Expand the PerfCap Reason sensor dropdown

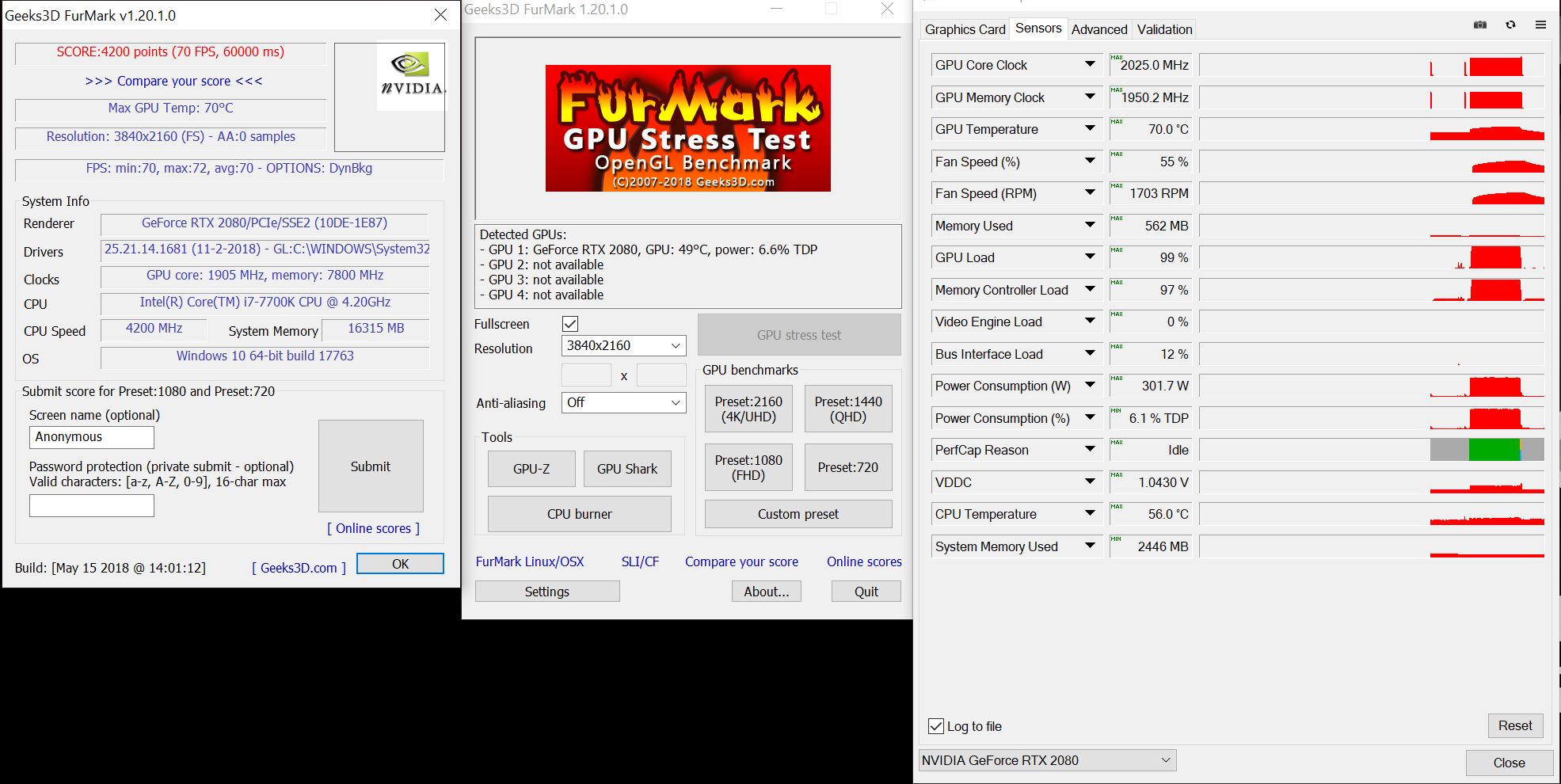pyautogui.click(x=1090, y=449)
